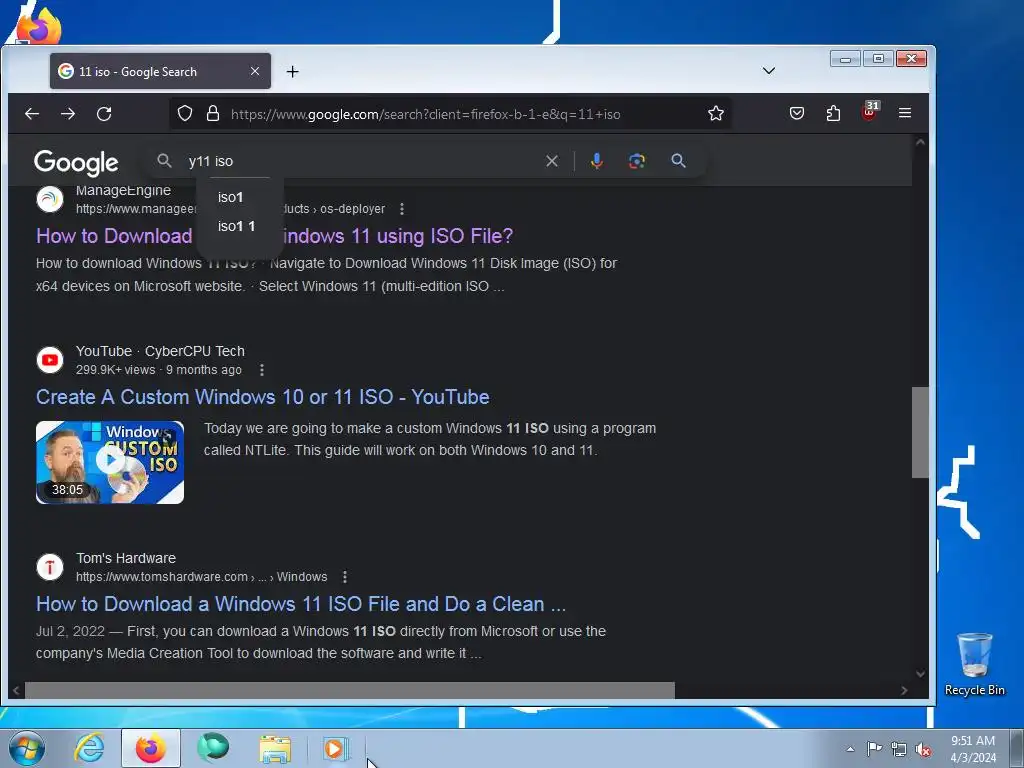Go back to the previous page

click(x=32, y=114)
